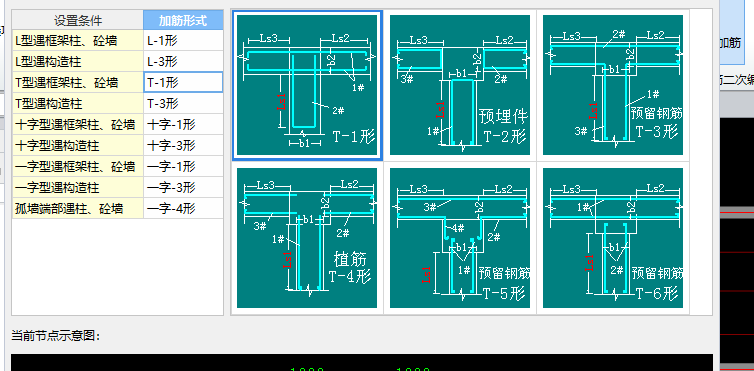Pick the T-6形 预留钢筋 diagram
This screenshot has height=371, width=754.
point(613,238)
